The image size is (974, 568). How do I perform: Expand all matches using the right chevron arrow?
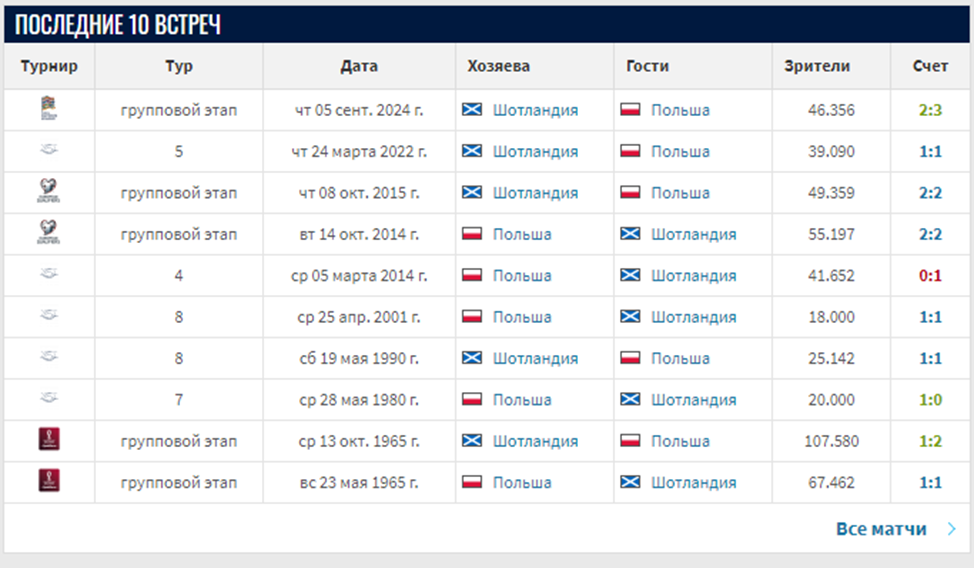952,529
